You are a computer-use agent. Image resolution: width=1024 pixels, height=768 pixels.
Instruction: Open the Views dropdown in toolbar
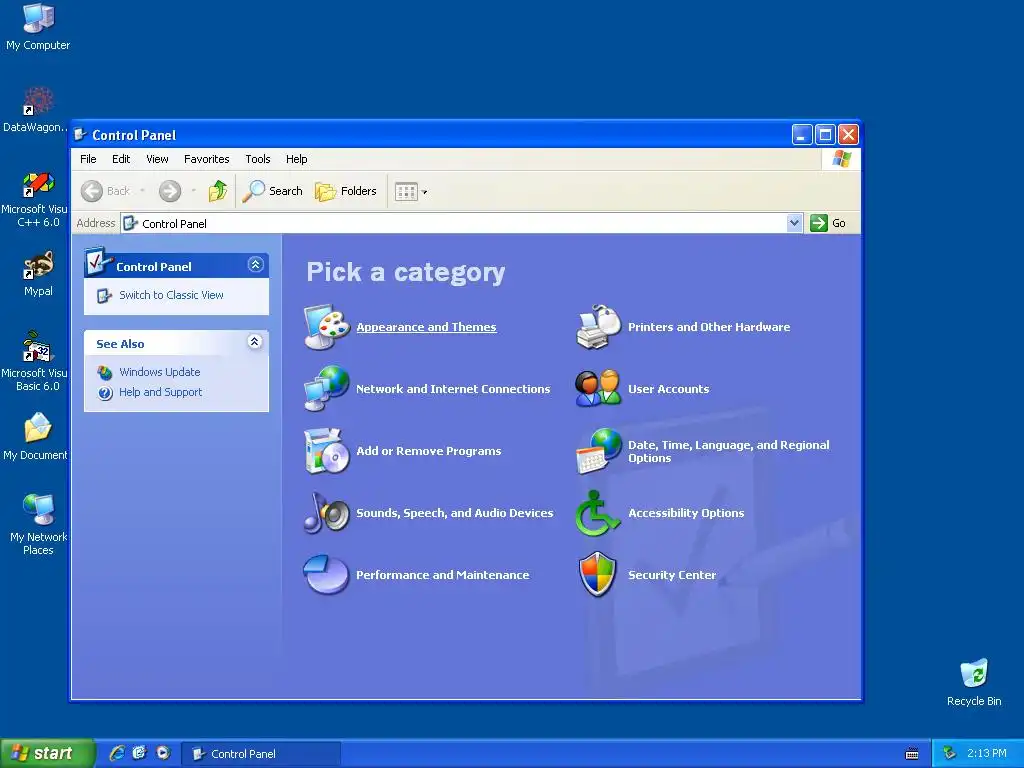tap(411, 191)
